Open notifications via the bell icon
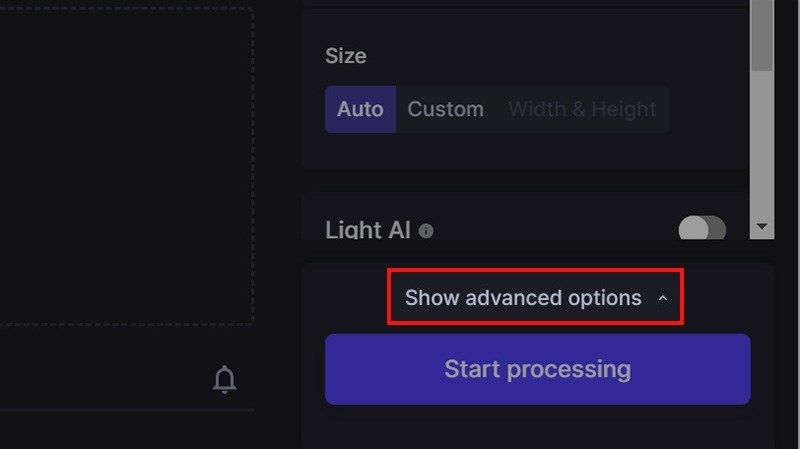The width and height of the screenshot is (800, 449). [x=224, y=379]
